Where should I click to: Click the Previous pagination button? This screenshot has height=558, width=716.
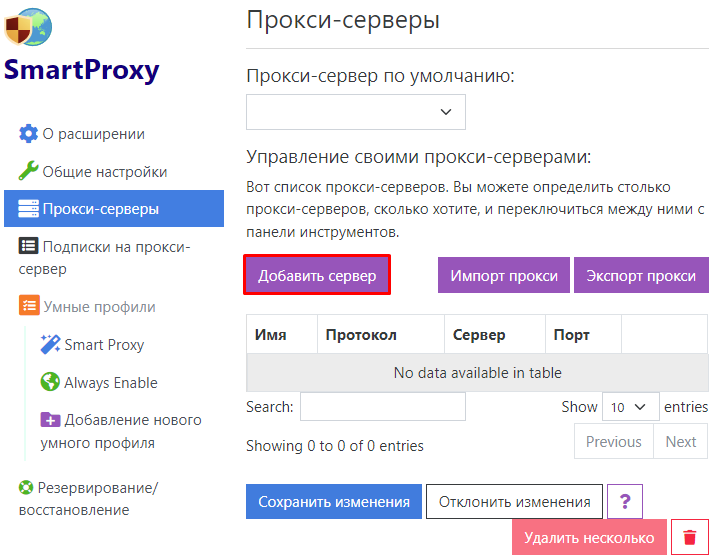pyautogui.click(x=614, y=441)
